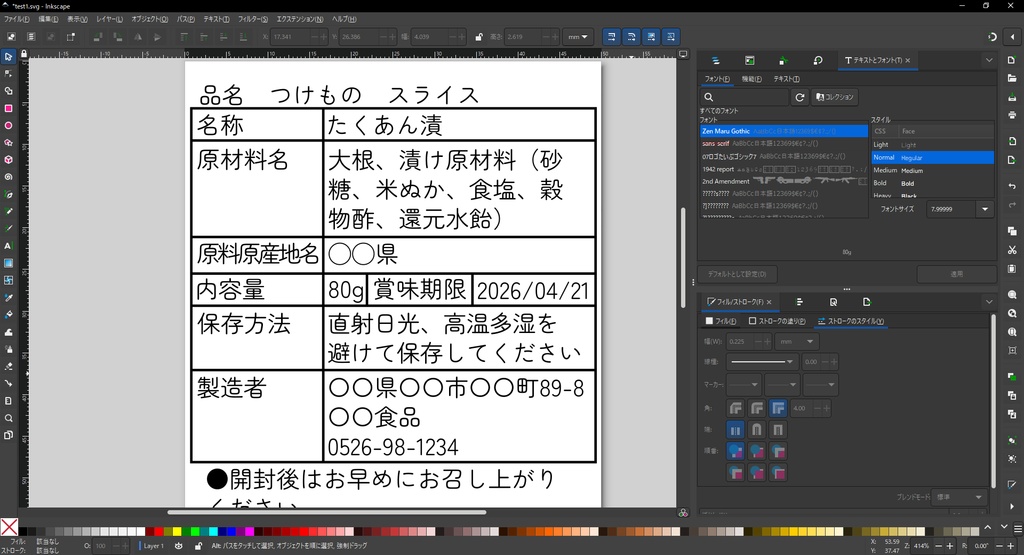Click the Undo arrow icon
The image size is (1024, 555).
click(1012, 187)
